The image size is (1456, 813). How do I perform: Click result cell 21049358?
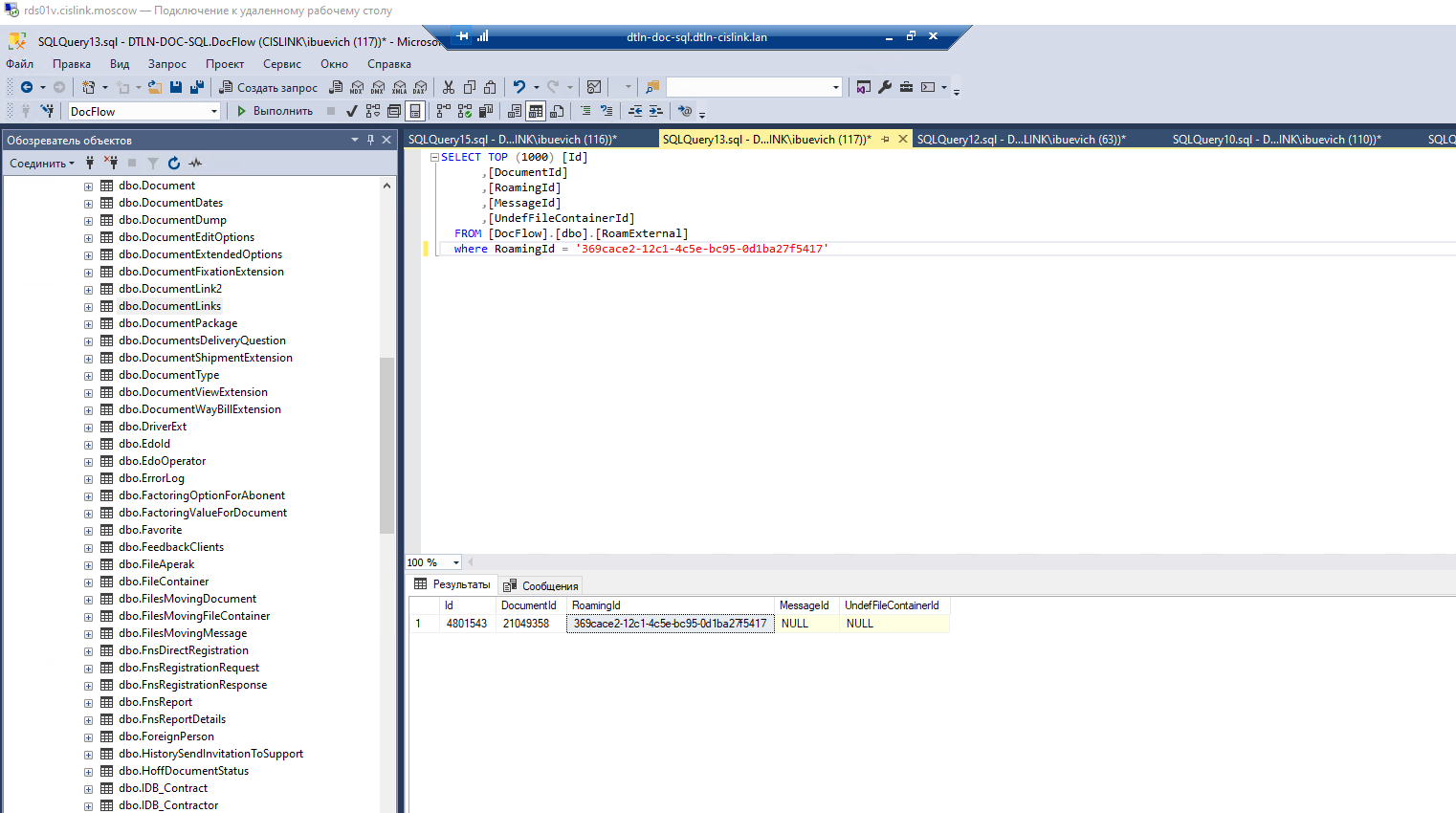point(526,624)
